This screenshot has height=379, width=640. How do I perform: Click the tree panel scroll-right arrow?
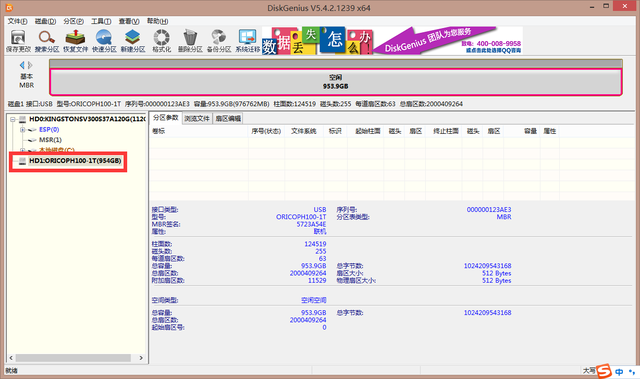pos(141,358)
